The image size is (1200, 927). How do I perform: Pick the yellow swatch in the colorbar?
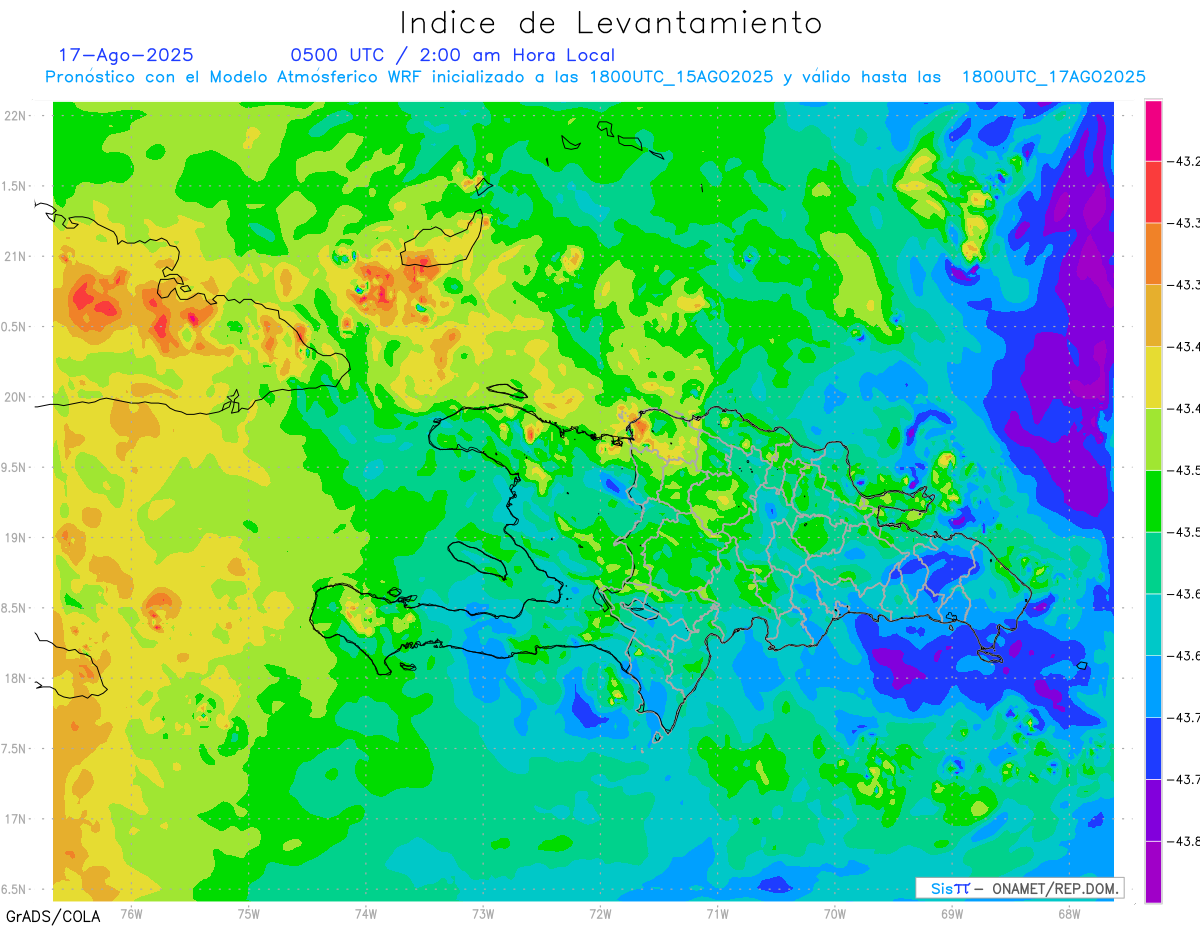(x=1153, y=377)
